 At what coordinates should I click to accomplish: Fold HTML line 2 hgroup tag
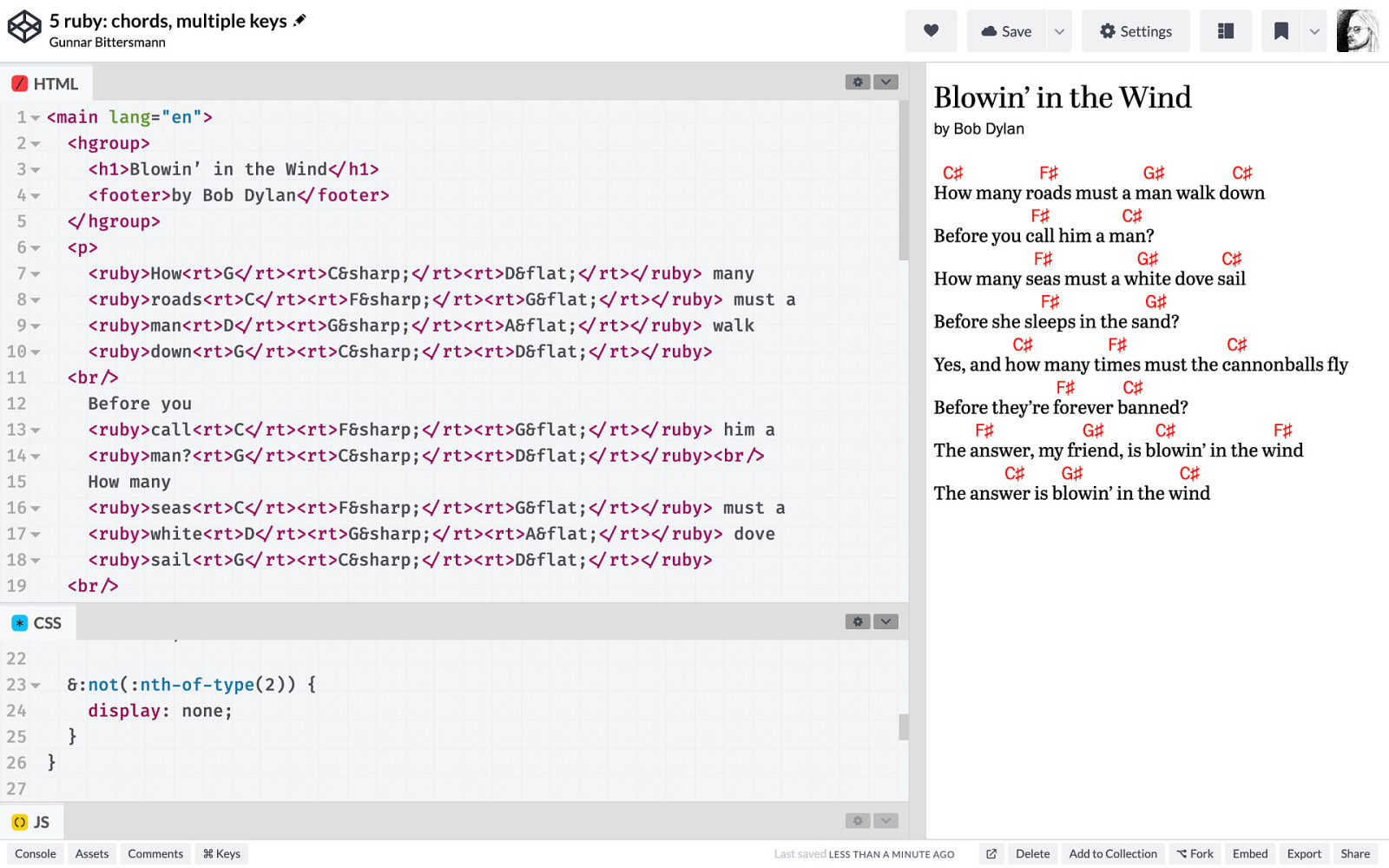36,144
